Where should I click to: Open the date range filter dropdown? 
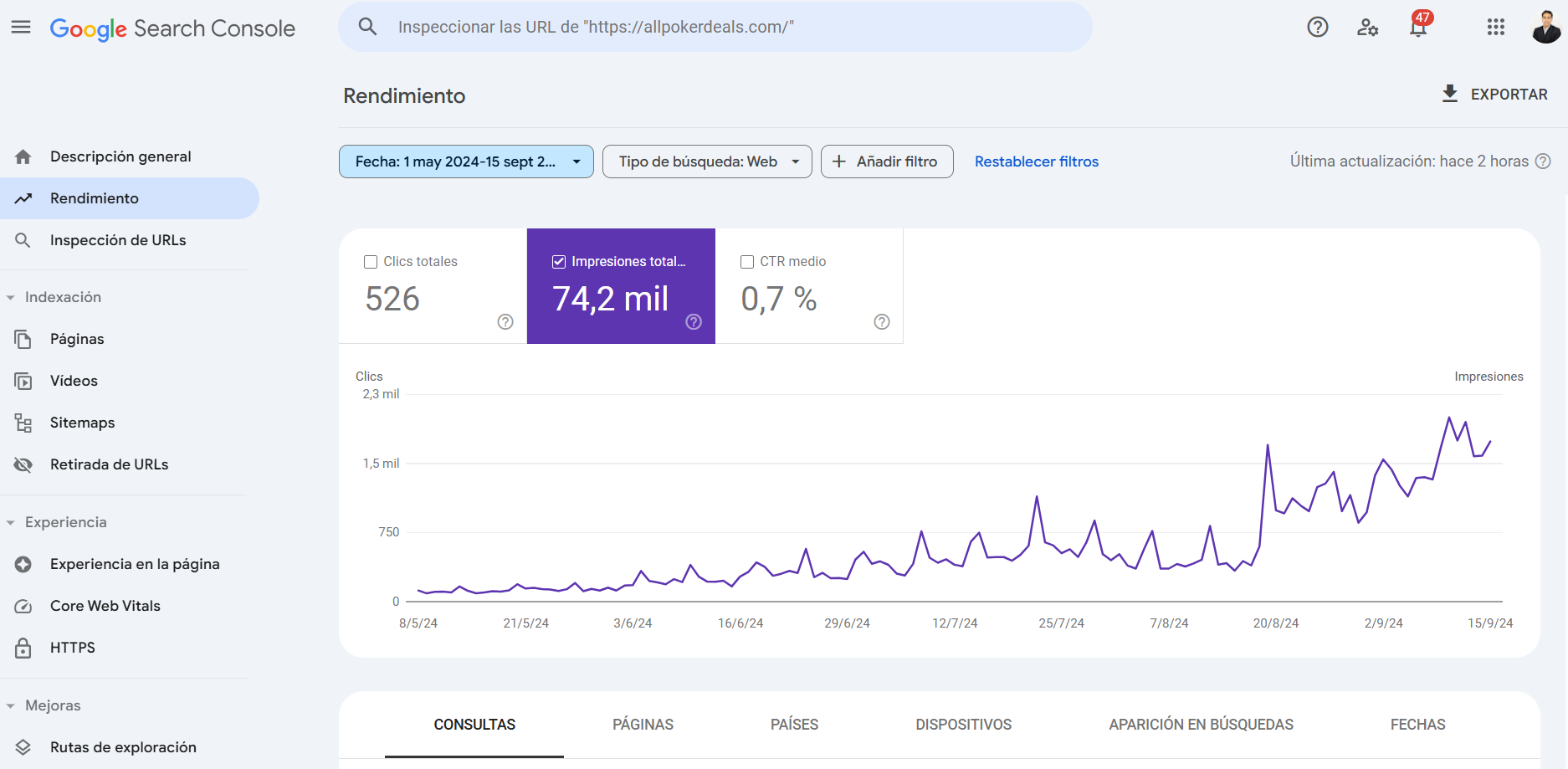coord(465,161)
